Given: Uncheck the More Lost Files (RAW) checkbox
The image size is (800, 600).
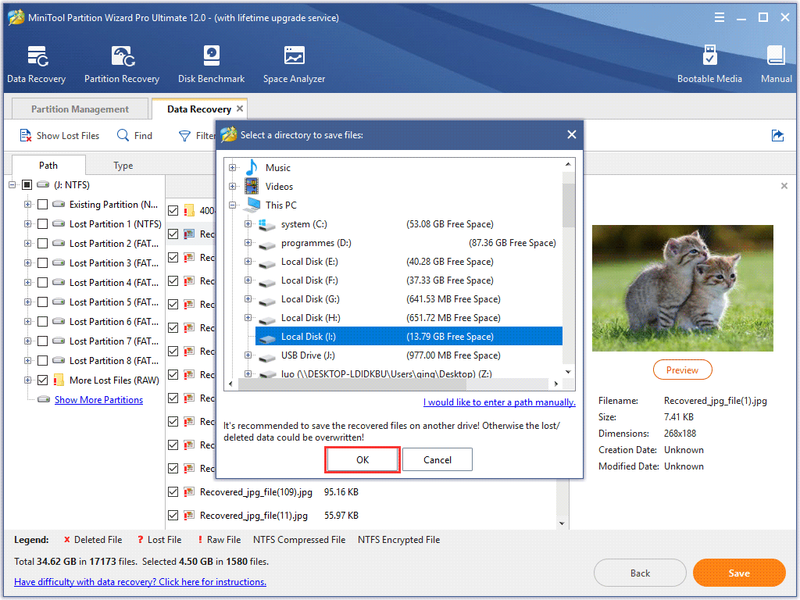Looking at the screenshot, I should [43, 380].
